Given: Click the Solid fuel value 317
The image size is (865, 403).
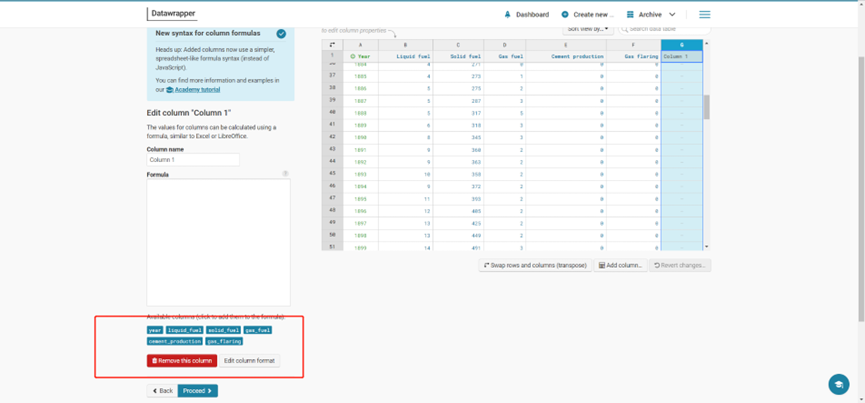Looking at the screenshot, I should pos(458,113).
